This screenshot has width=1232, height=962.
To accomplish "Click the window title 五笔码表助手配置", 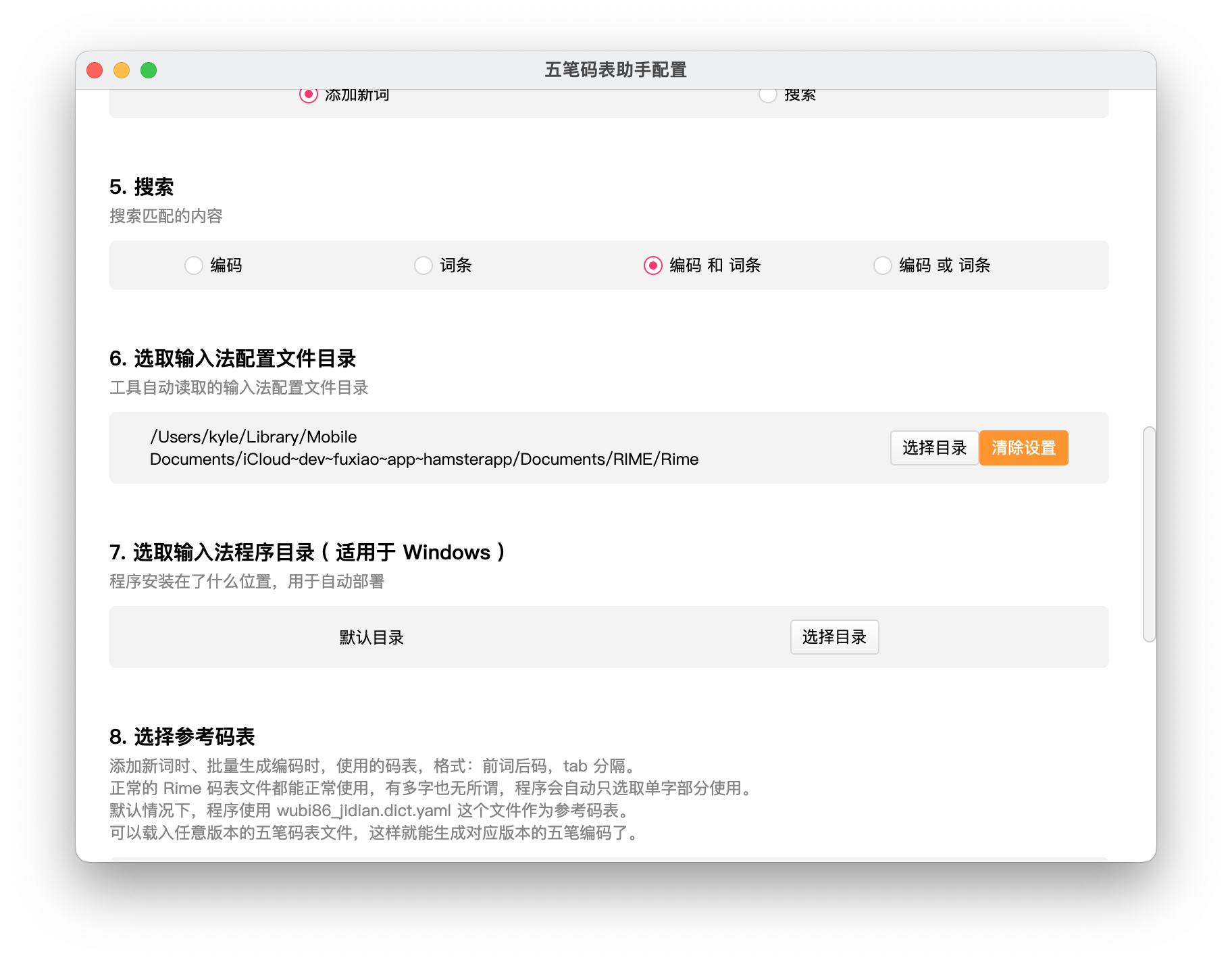I will click(x=615, y=70).
